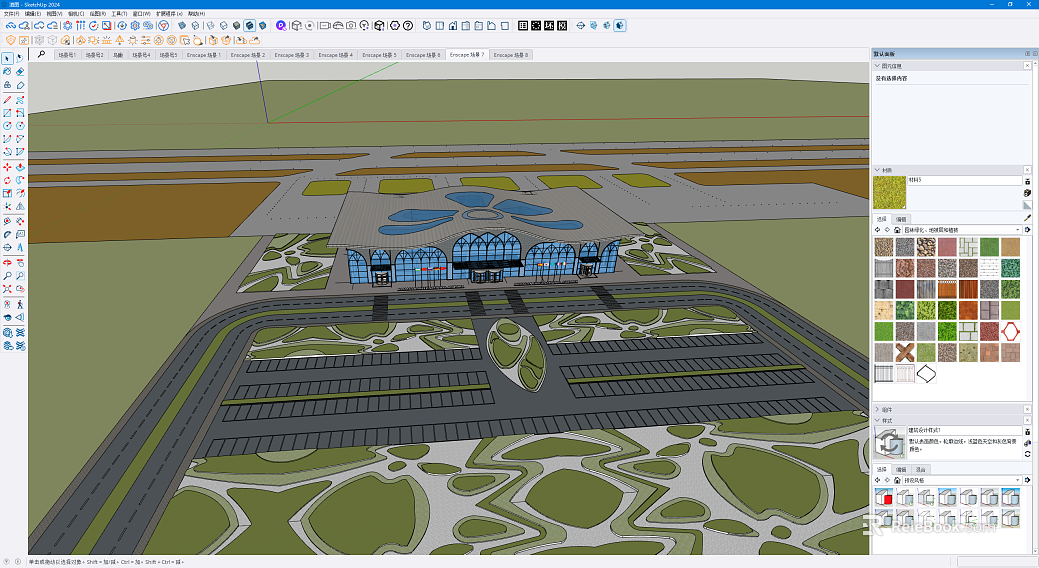Go back in materials browser history
Screen dimensions: 1039x568
click(x=879, y=230)
